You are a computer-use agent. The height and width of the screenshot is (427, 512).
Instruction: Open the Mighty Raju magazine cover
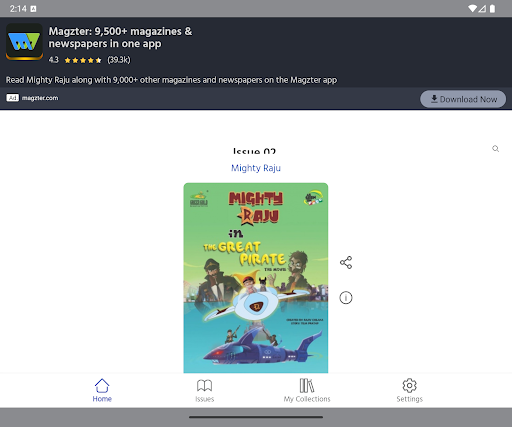[x=256, y=278]
